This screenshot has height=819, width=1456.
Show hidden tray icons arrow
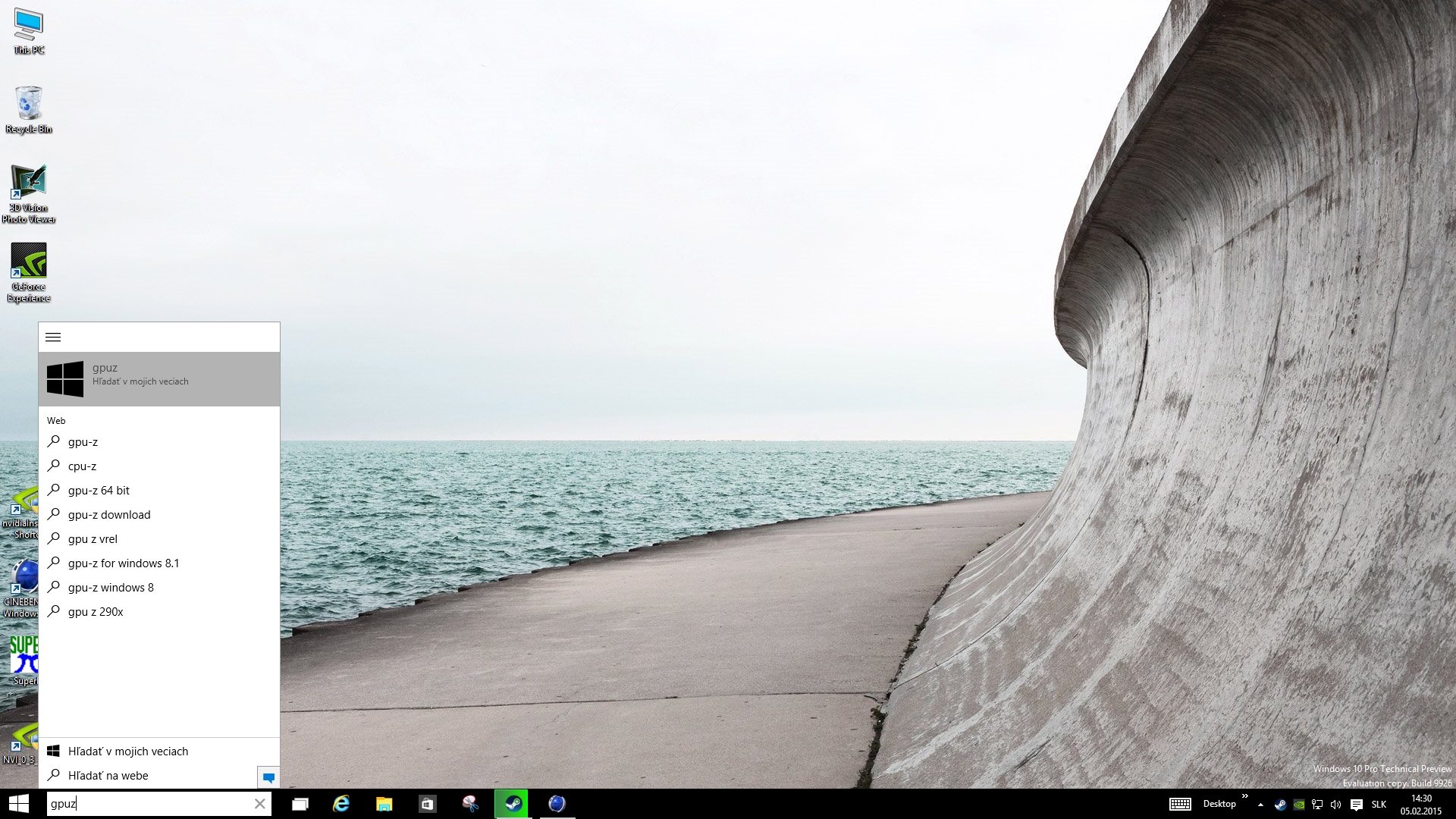click(x=1260, y=805)
